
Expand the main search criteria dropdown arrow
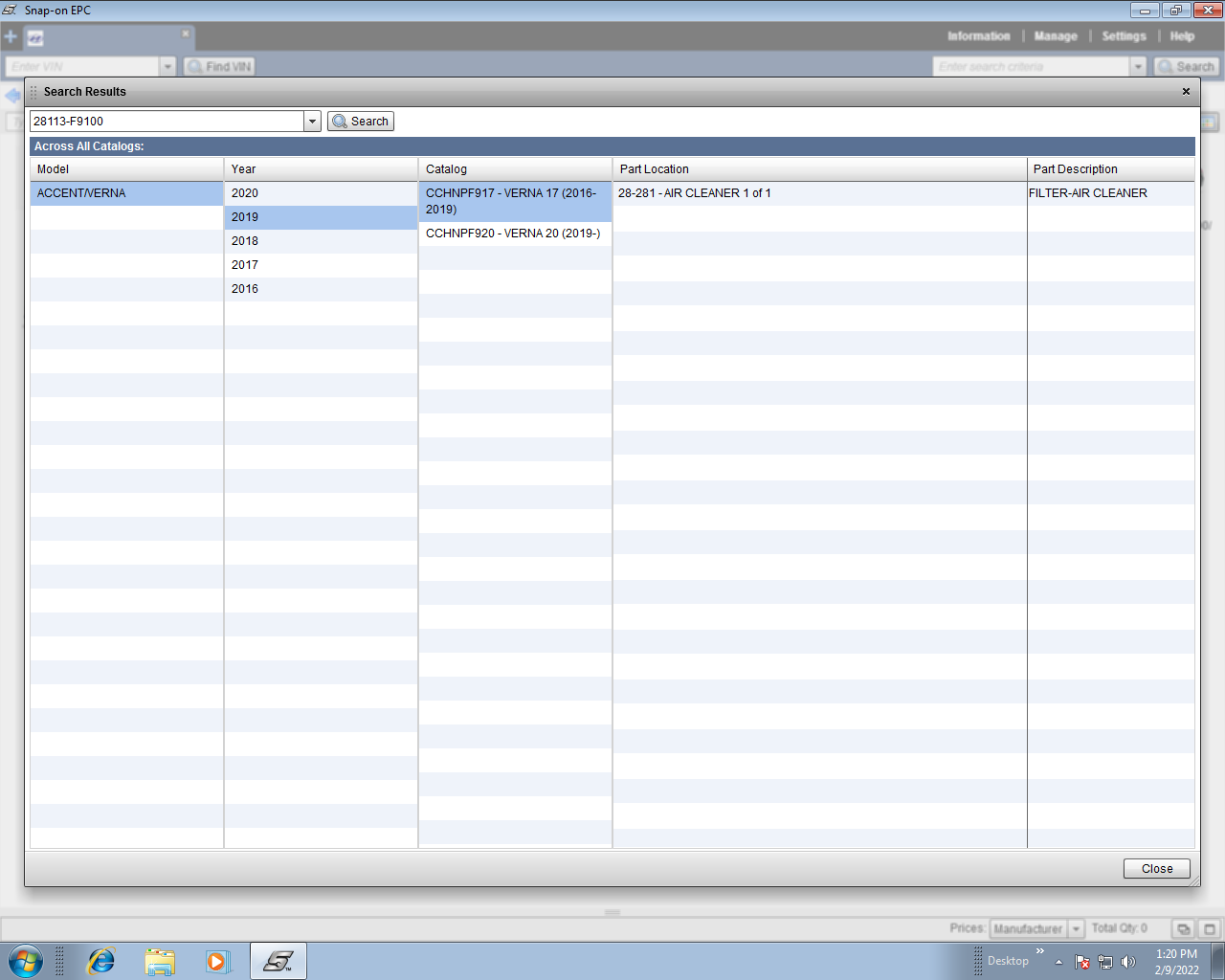coord(1138,66)
